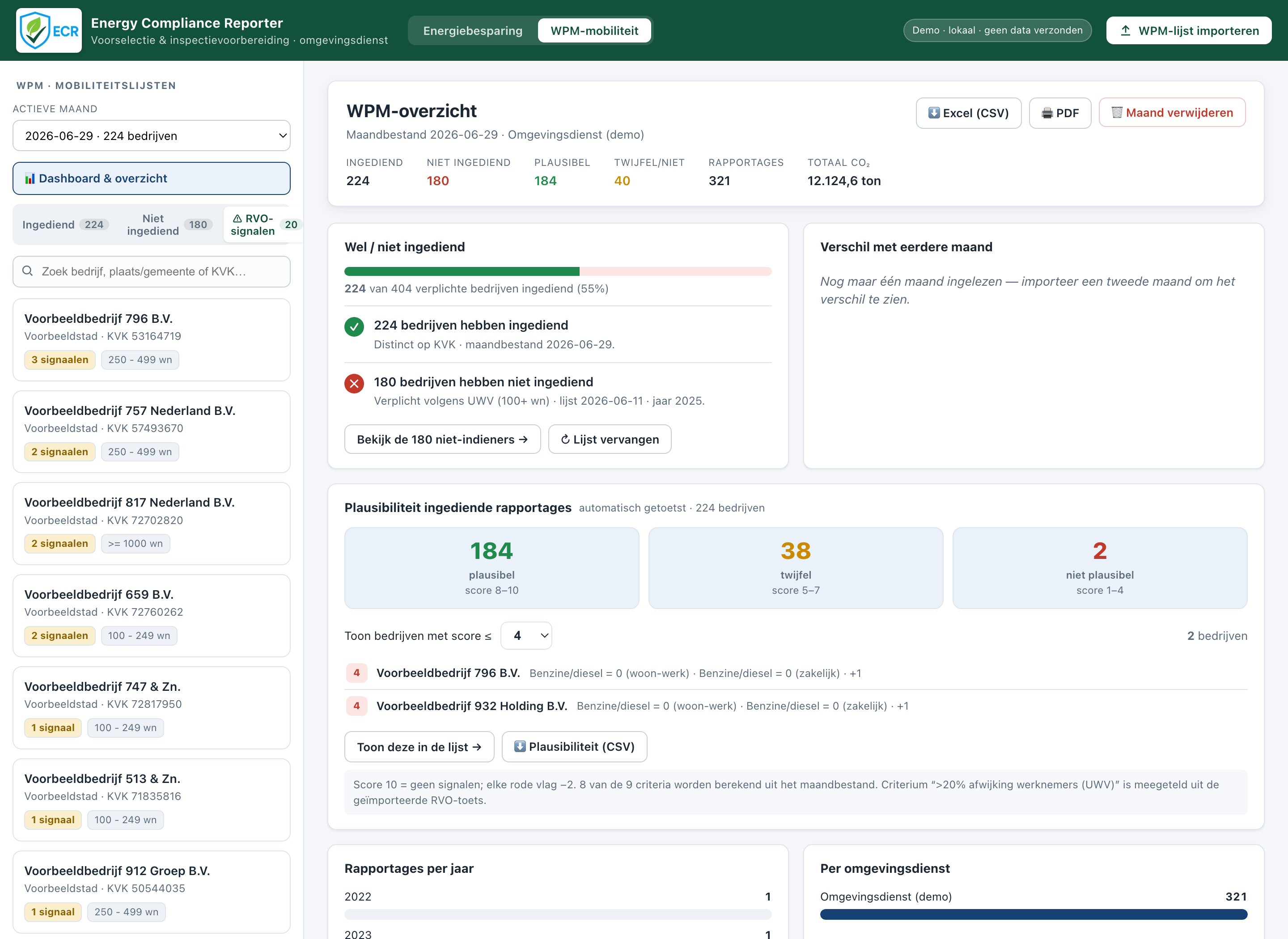Click Lijst vervangen button

coord(610,440)
